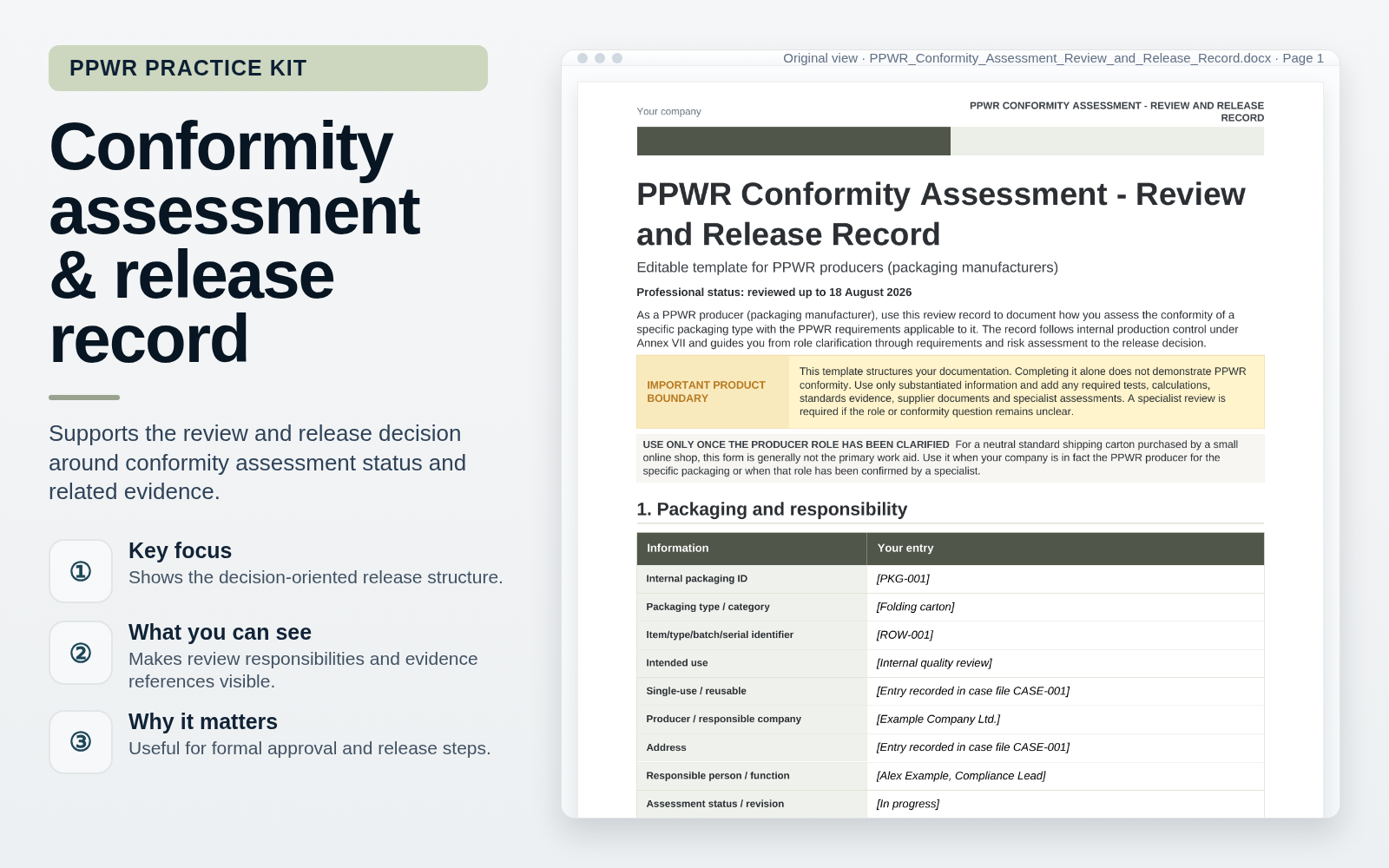
Task: Click the Information column header
Action: pos(677,549)
